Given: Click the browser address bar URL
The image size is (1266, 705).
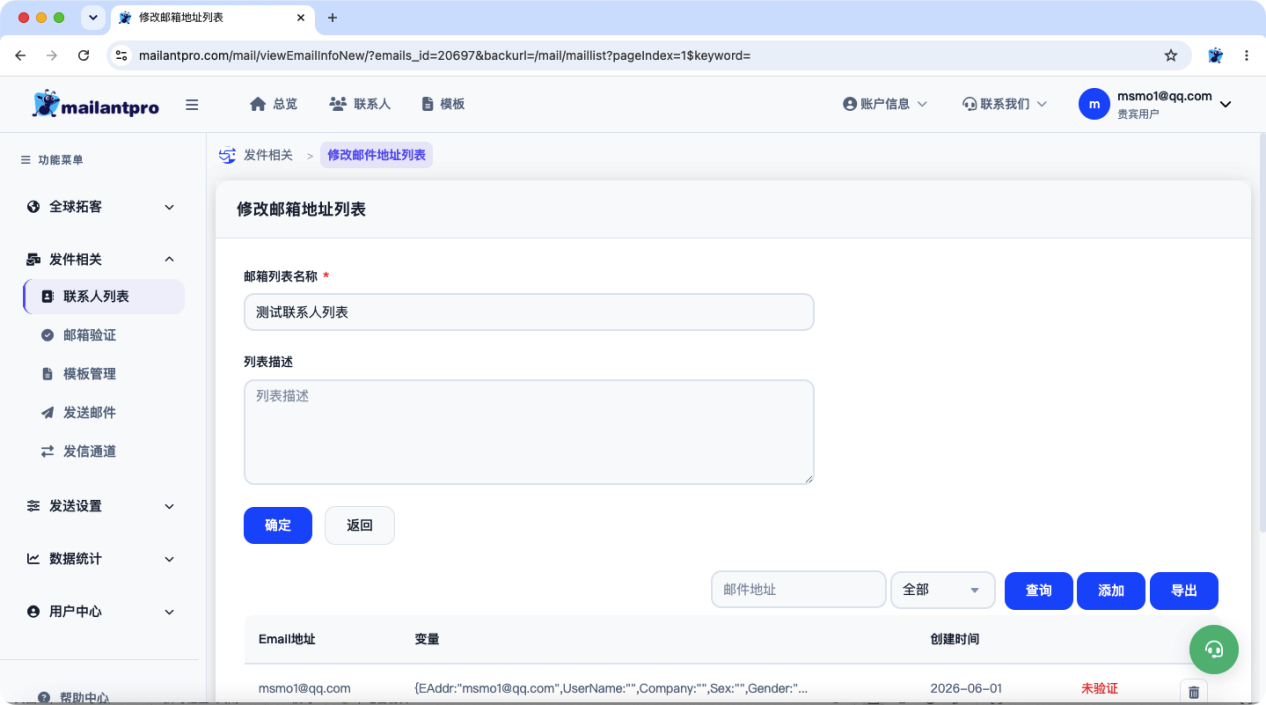Looking at the screenshot, I should coord(445,55).
